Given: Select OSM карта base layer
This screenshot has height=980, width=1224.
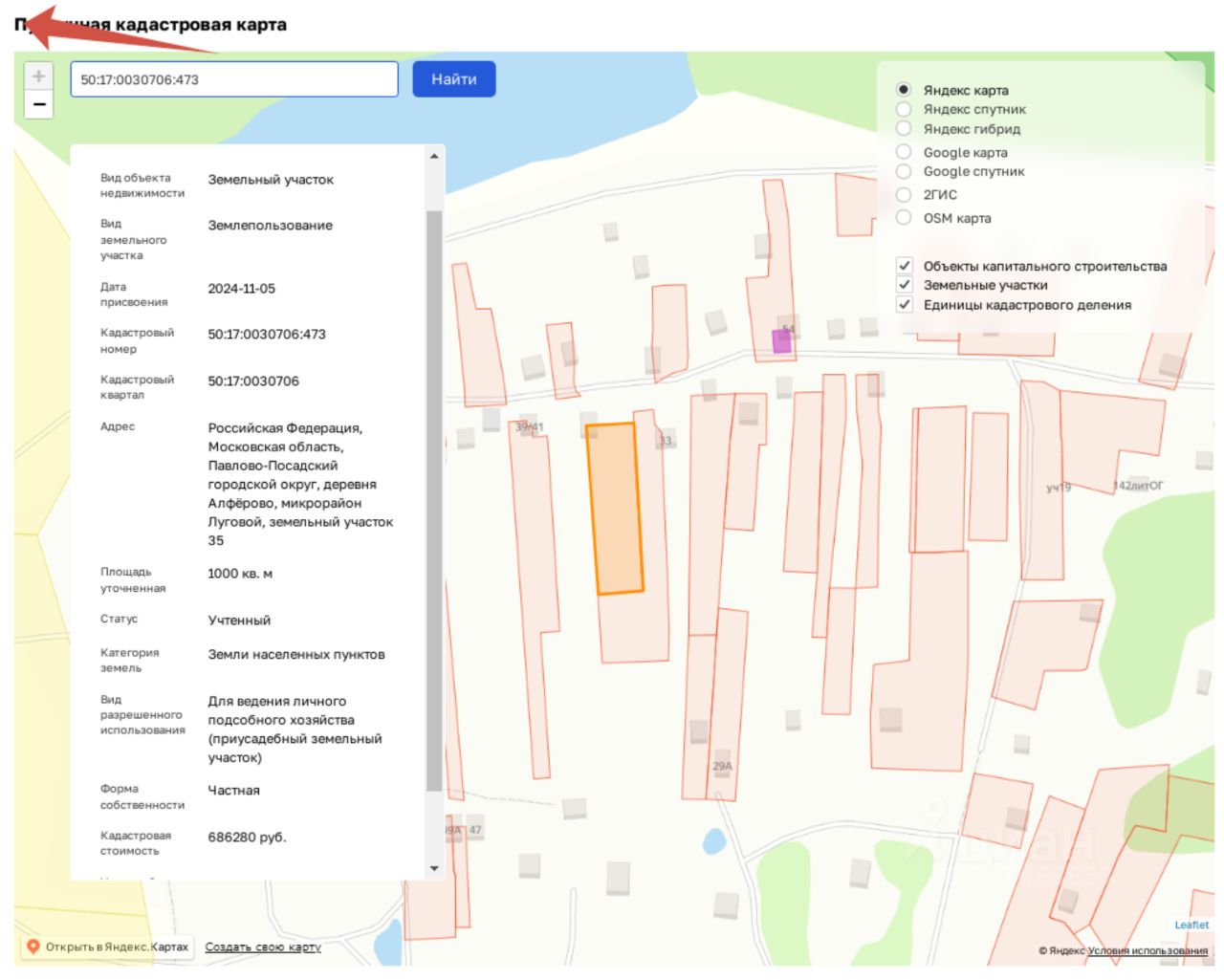Looking at the screenshot, I should tap(904, 218).
